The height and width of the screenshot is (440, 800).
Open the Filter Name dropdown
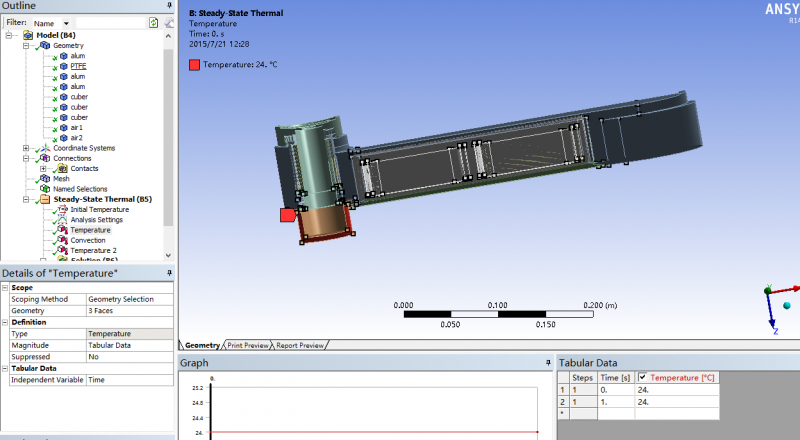click(x=66, y=23)
